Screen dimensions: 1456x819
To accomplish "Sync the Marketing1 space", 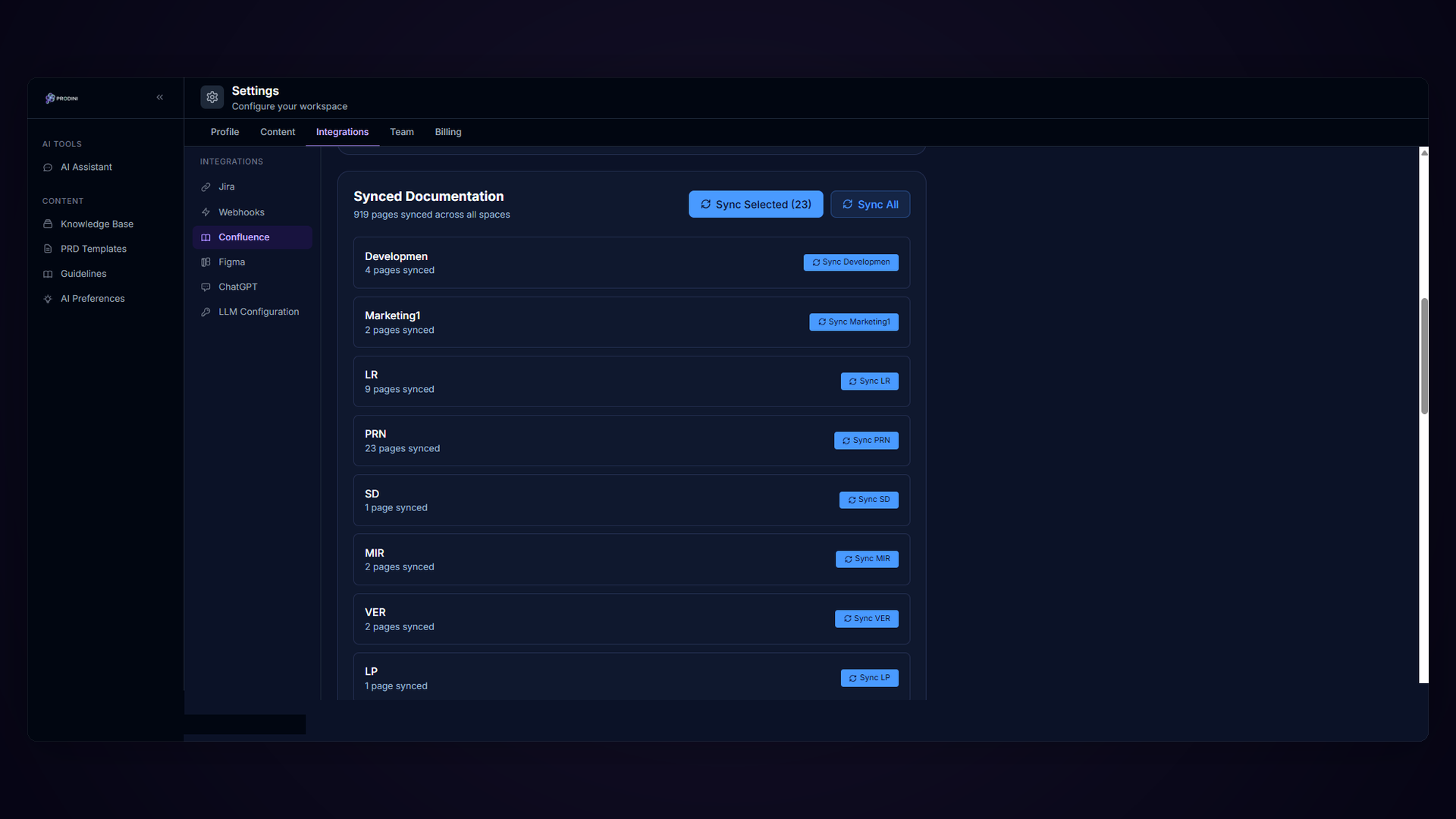I will [853, 322].
